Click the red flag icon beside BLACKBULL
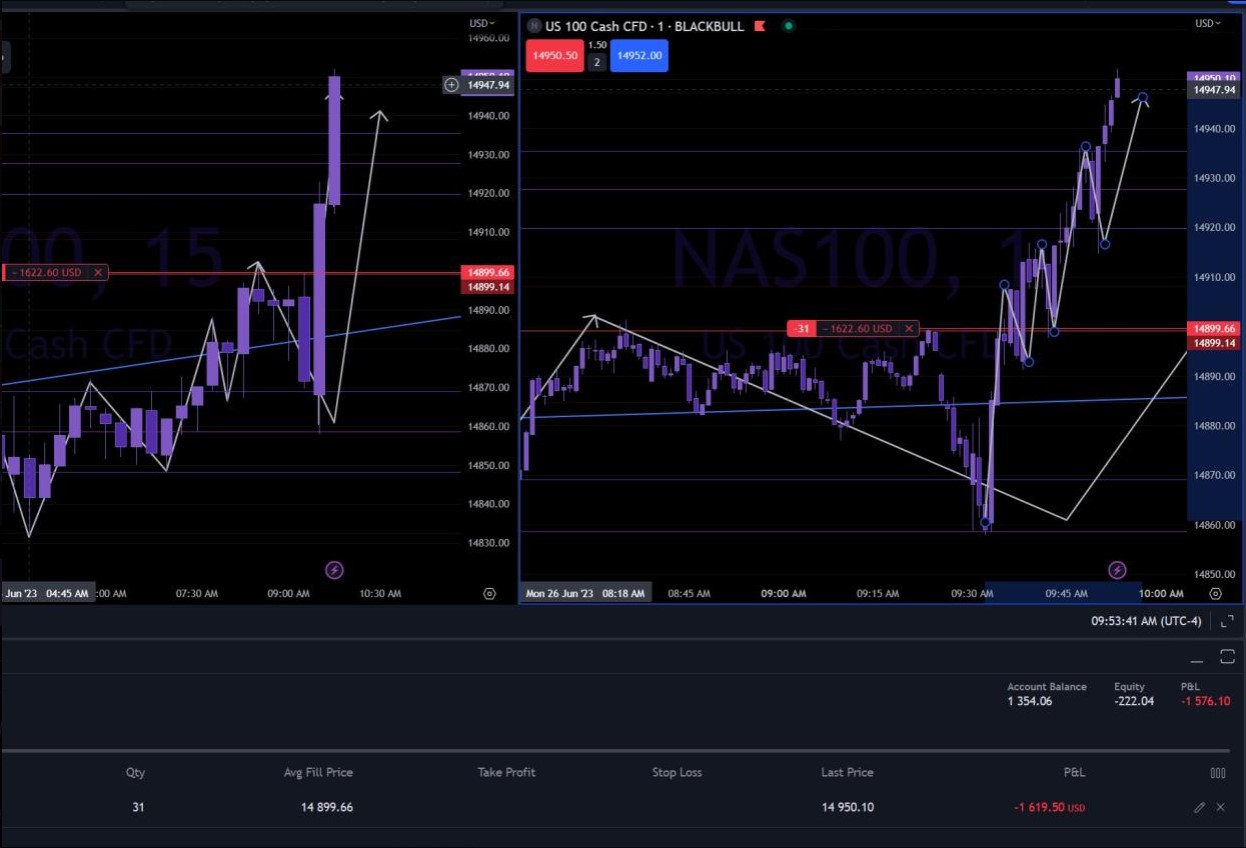Screen dimensions: 1246x848 pos(760,26)
